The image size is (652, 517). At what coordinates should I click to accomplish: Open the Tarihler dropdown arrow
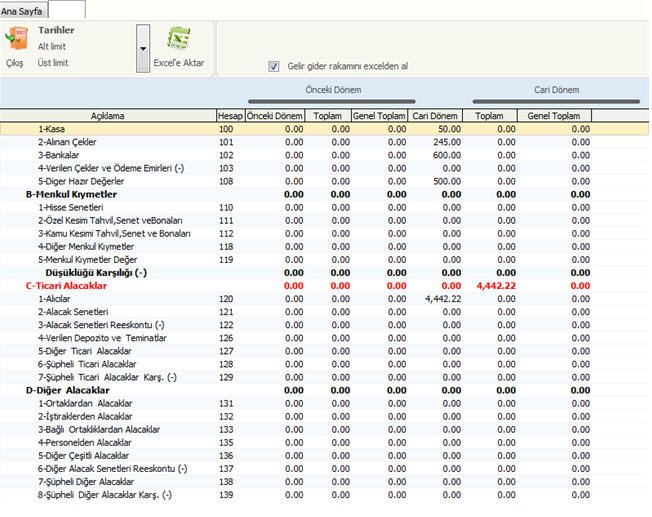(x=143, y=48)
